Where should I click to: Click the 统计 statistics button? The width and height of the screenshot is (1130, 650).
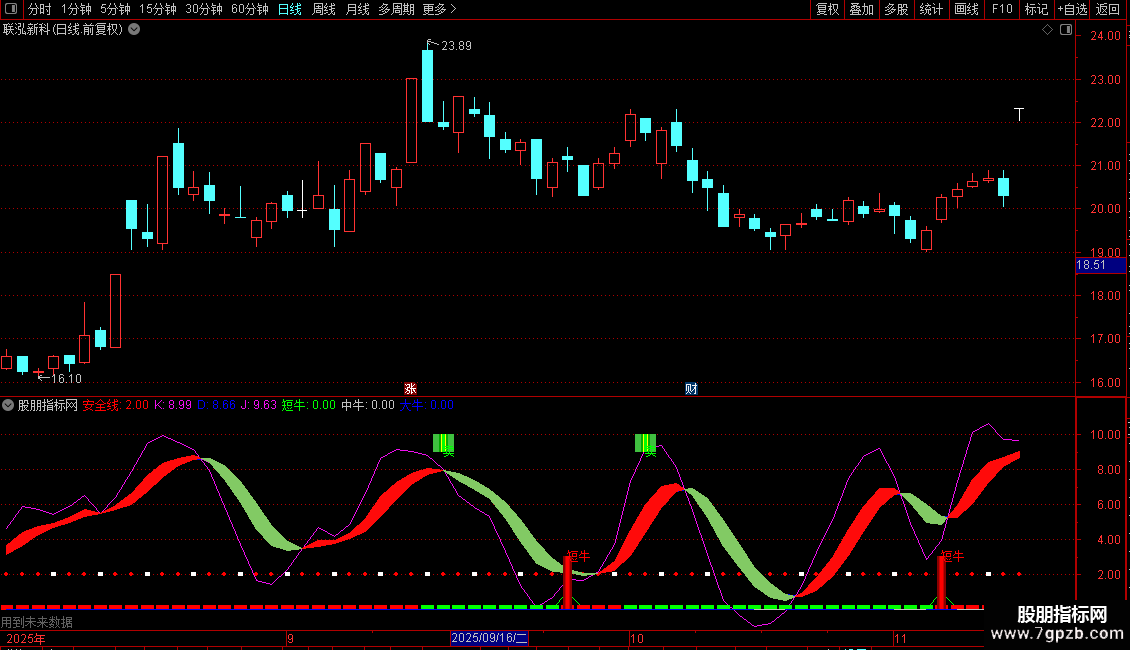[x=930, y=9]
